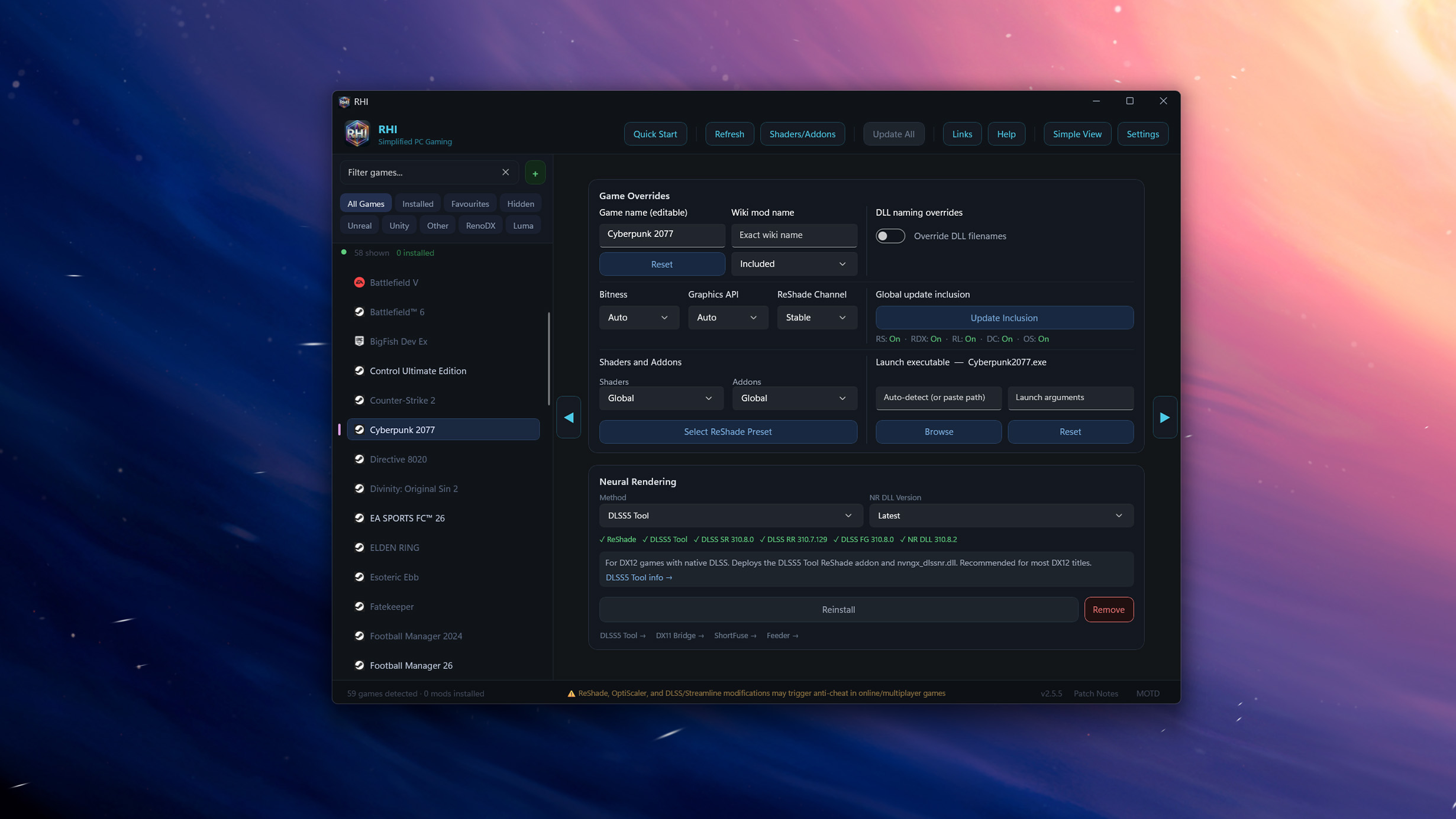Open the DX11 Bridge link

pos(679,636)
